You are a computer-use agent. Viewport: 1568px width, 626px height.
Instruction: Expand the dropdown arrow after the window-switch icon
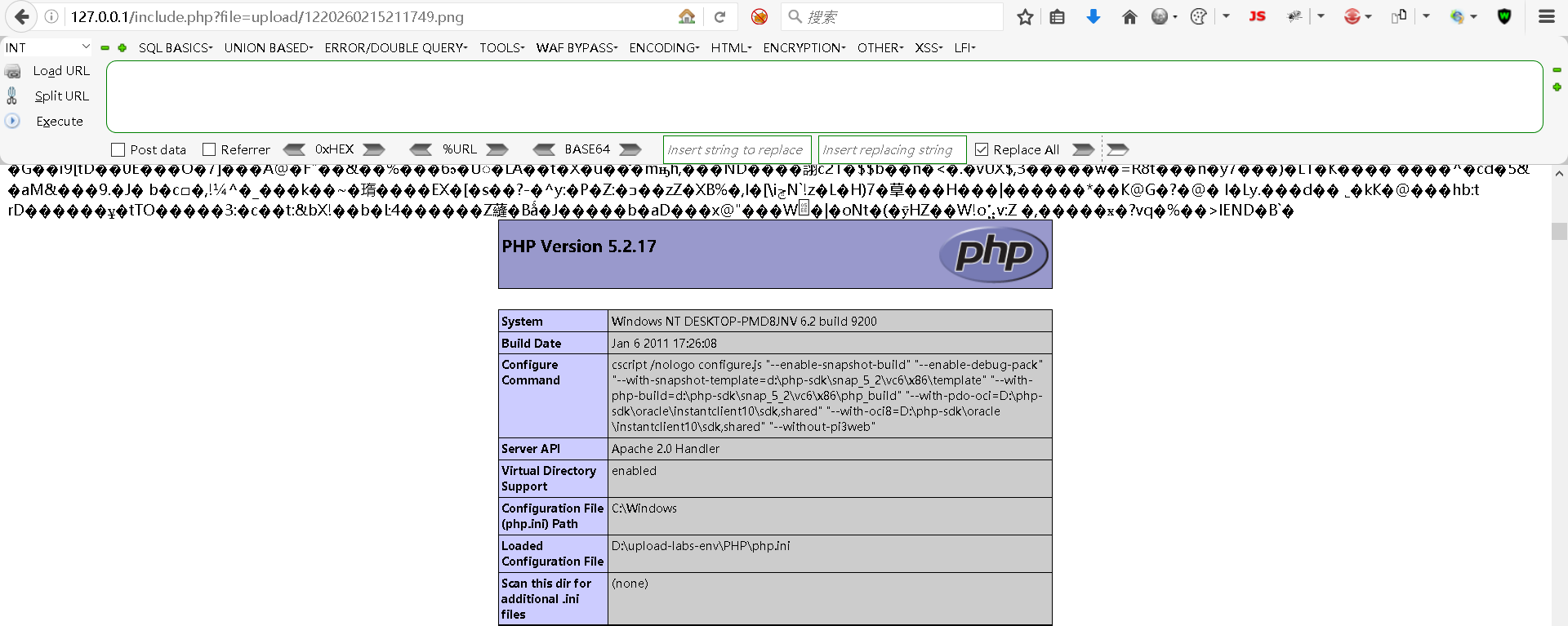click(1426, 16)
